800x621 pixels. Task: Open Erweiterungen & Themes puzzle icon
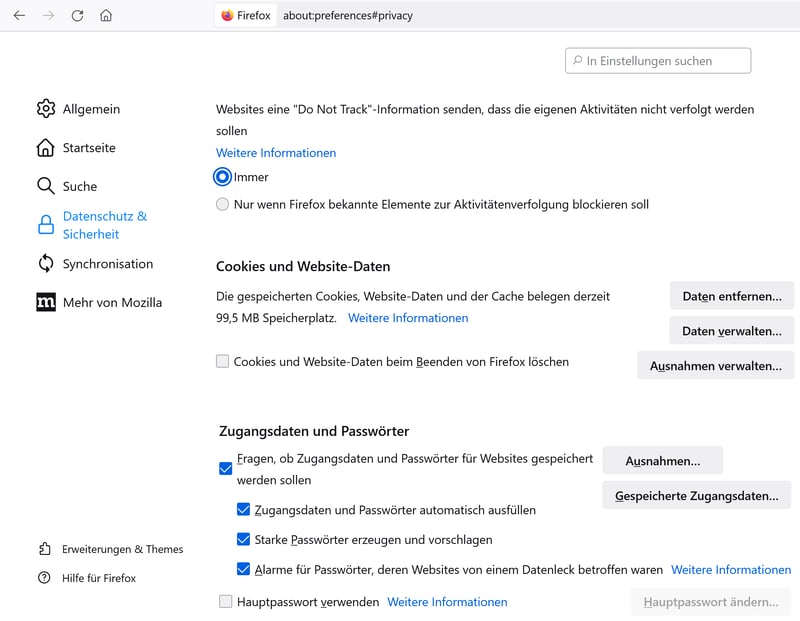45,549
